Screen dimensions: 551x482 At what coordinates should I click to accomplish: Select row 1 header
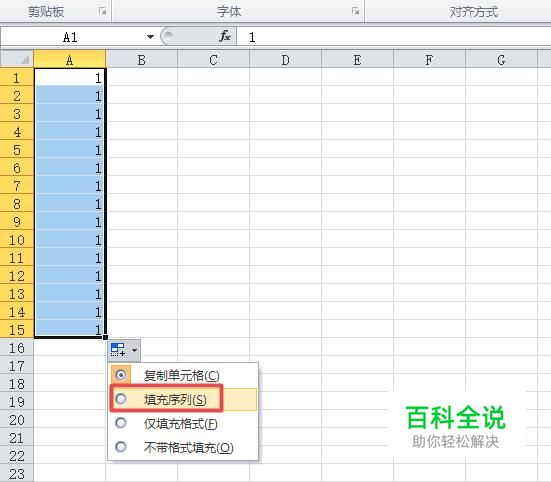click(17, 78)
